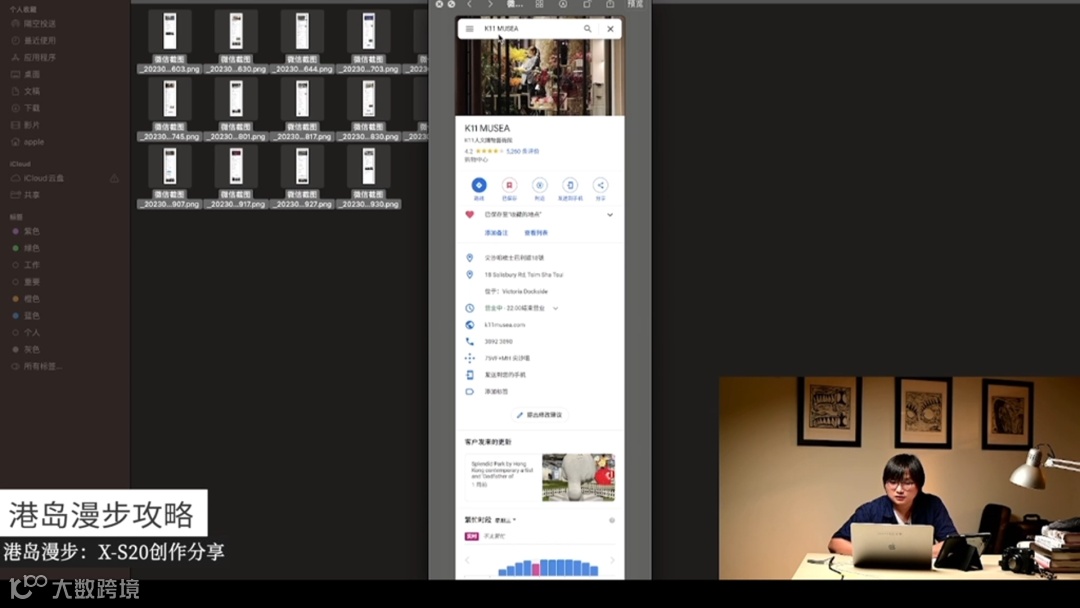Select the Work (工作) tag in the sidebar
The height and width of the screenshot is (608, 1080).
(26, 265)
